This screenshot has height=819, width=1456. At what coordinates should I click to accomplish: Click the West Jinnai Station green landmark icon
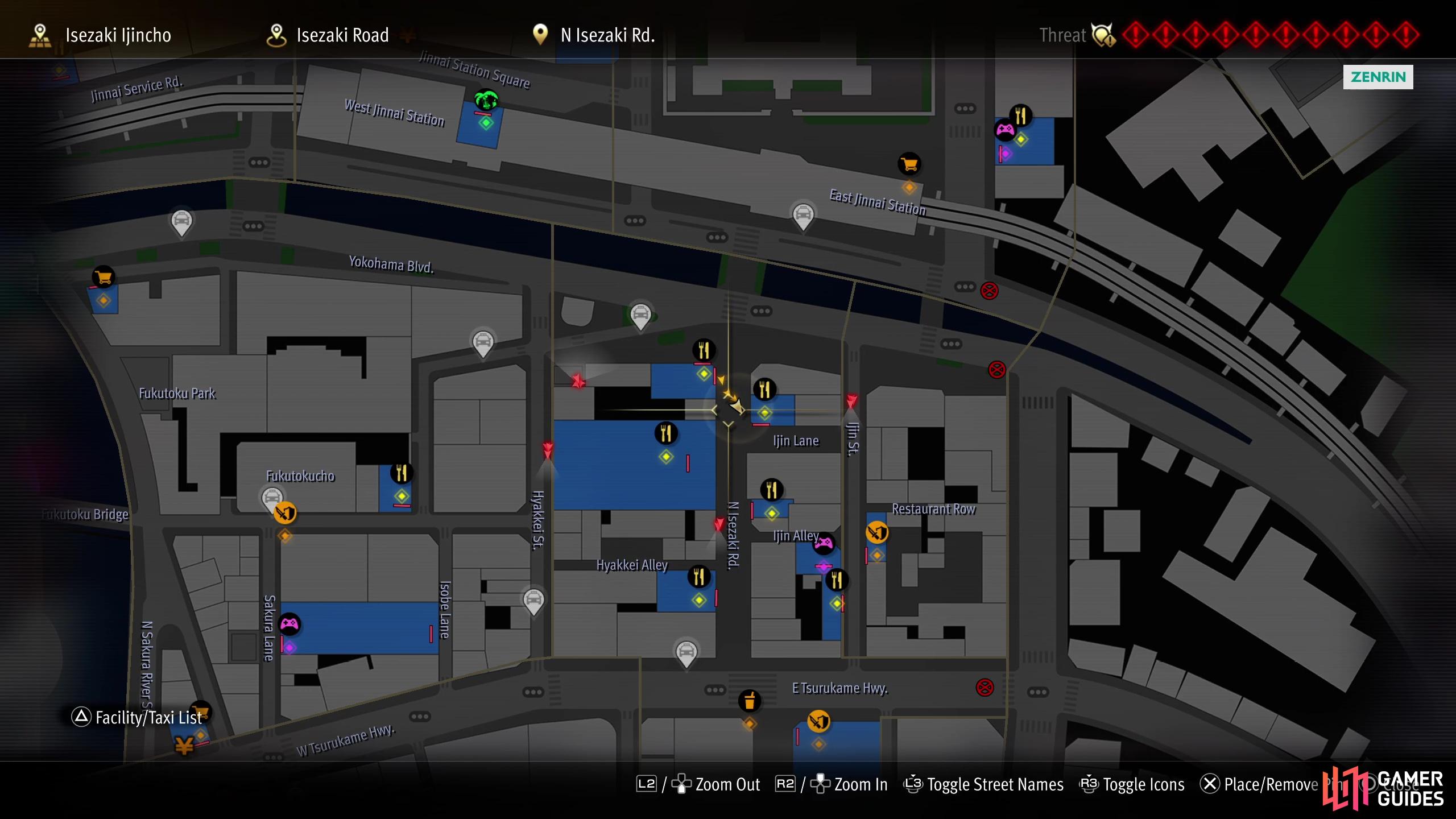(x=486, y=101)
